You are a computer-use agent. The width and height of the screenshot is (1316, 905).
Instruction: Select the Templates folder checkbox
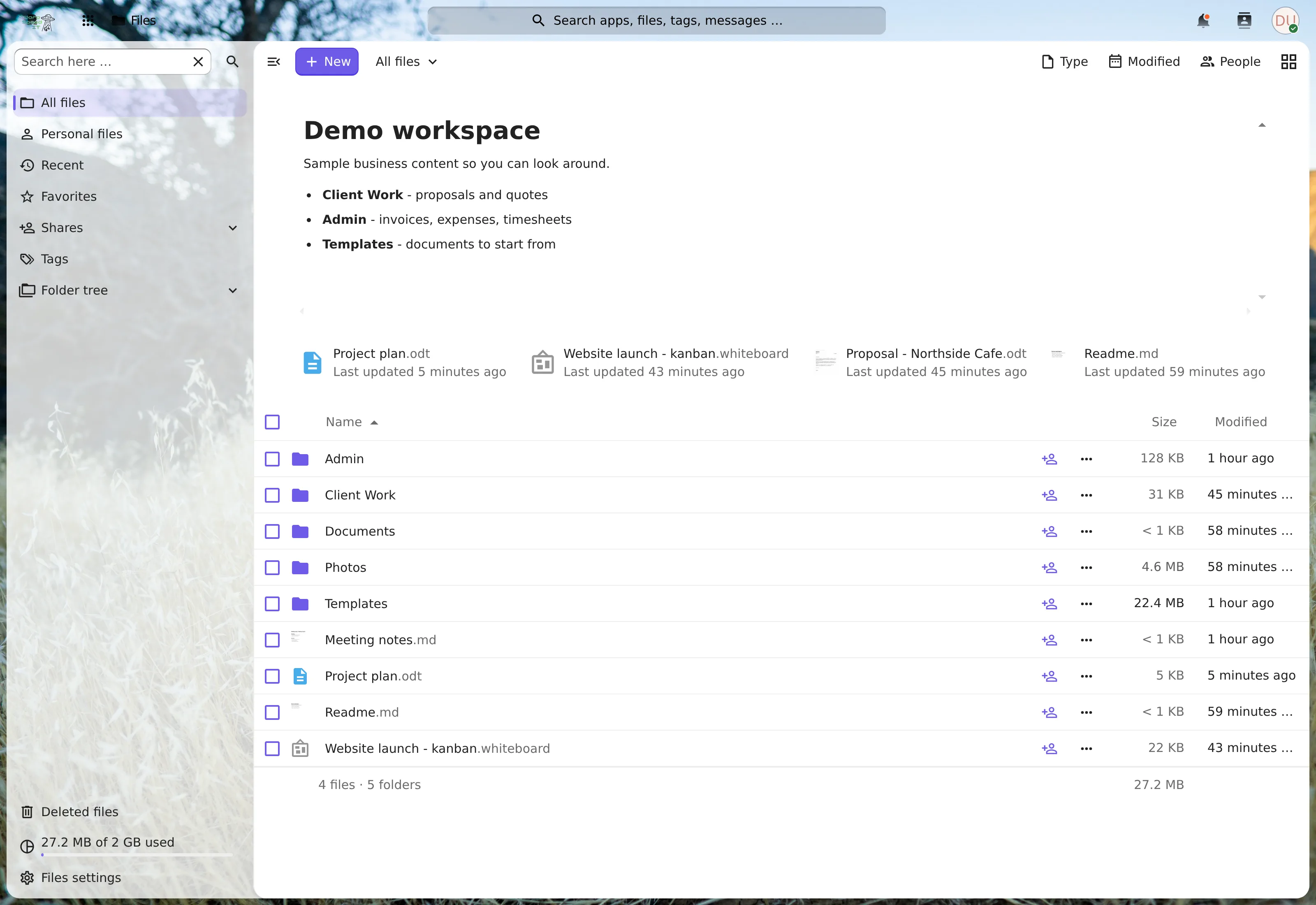click(272, 604)
